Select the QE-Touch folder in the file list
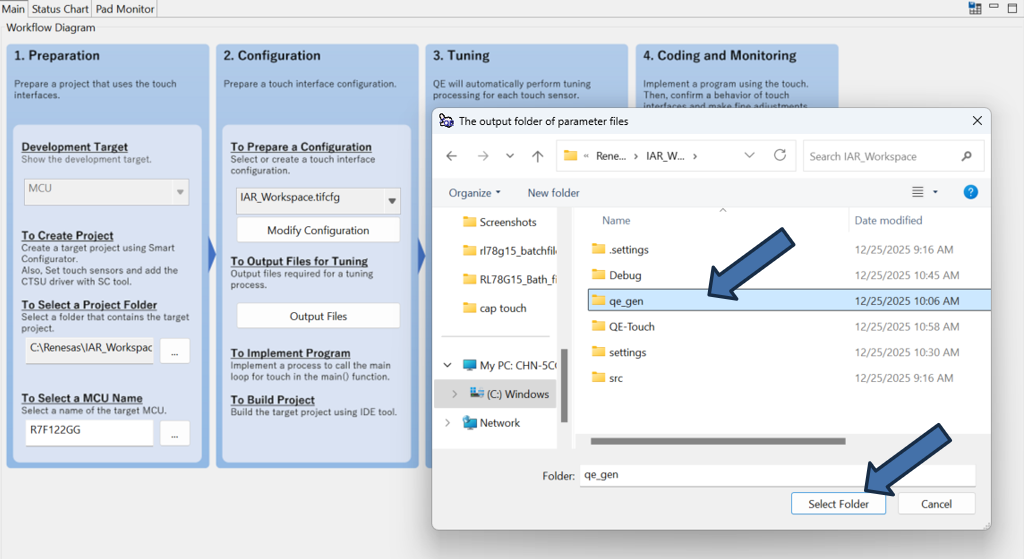The image size is (1025, 559). [631, 326]
